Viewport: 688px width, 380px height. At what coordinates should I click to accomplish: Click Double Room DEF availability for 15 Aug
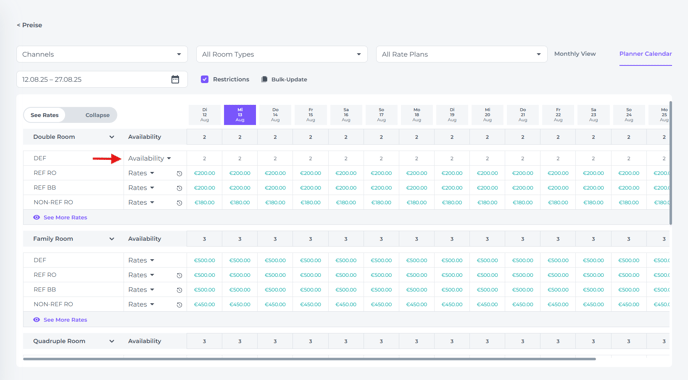pos(311,158)
